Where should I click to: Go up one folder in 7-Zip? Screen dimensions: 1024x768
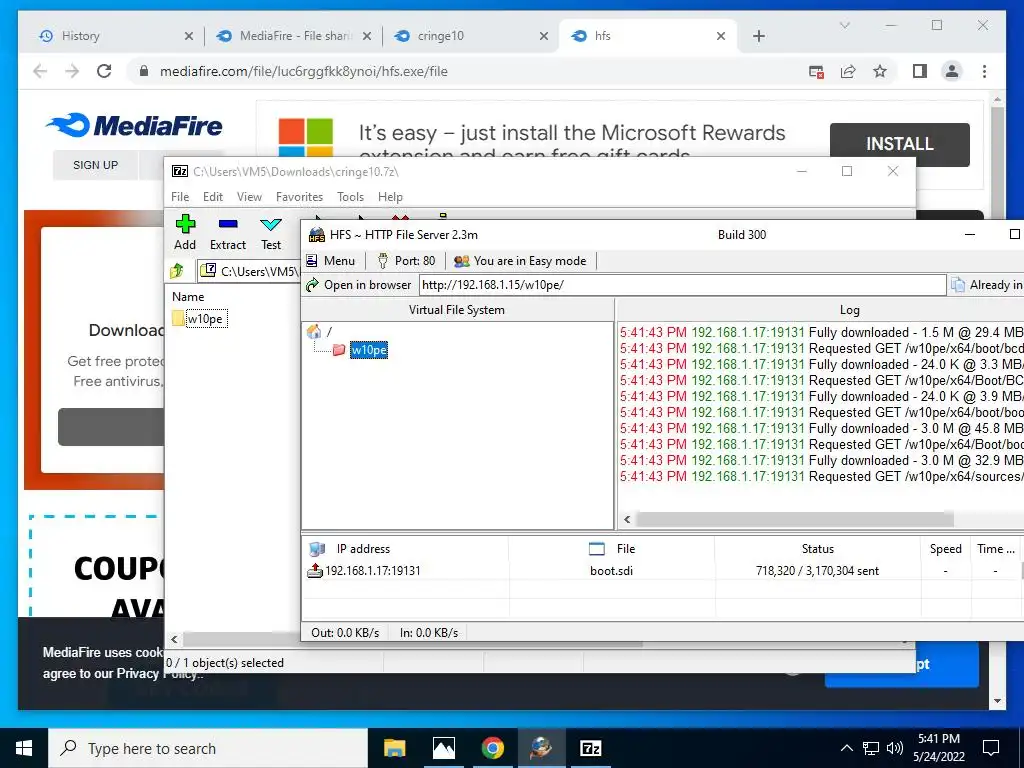coord(177,270)
